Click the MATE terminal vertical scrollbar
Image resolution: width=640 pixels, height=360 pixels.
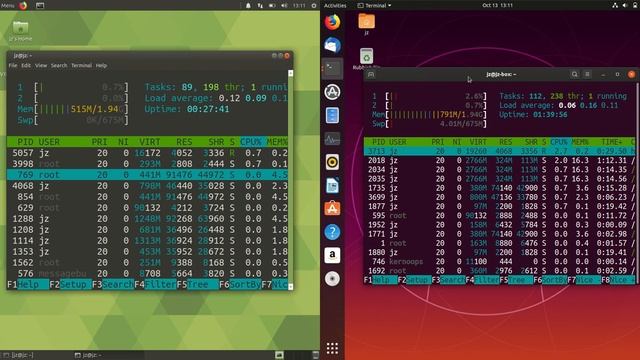point(291,180)
